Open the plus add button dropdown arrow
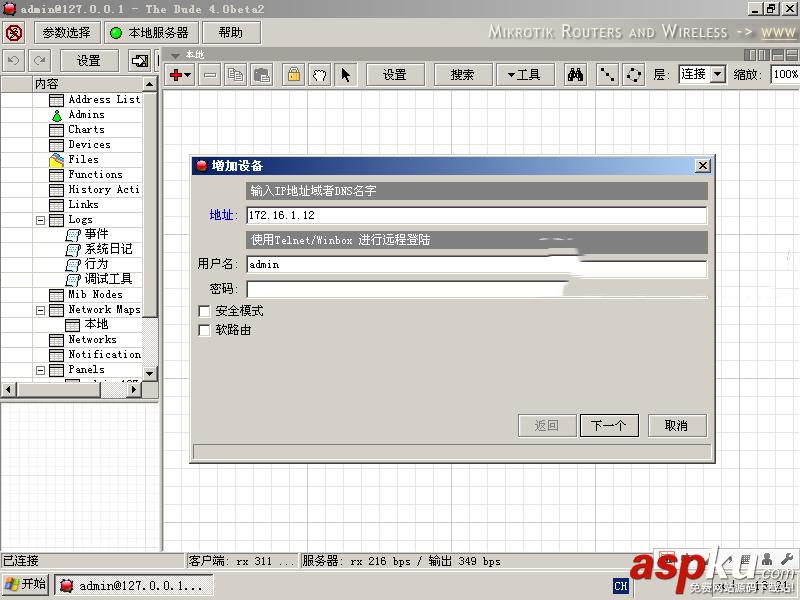The height and width of the screenshot is (600, 800). tap(188, 76)
